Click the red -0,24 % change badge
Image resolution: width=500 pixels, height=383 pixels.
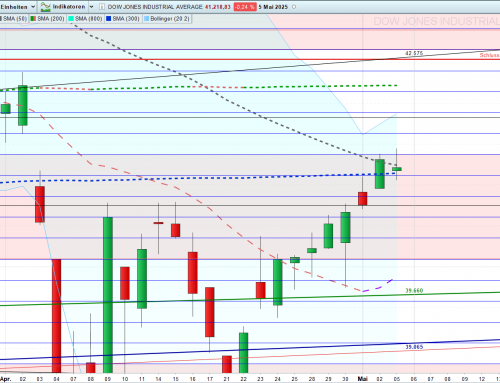[x=245, y=7]
